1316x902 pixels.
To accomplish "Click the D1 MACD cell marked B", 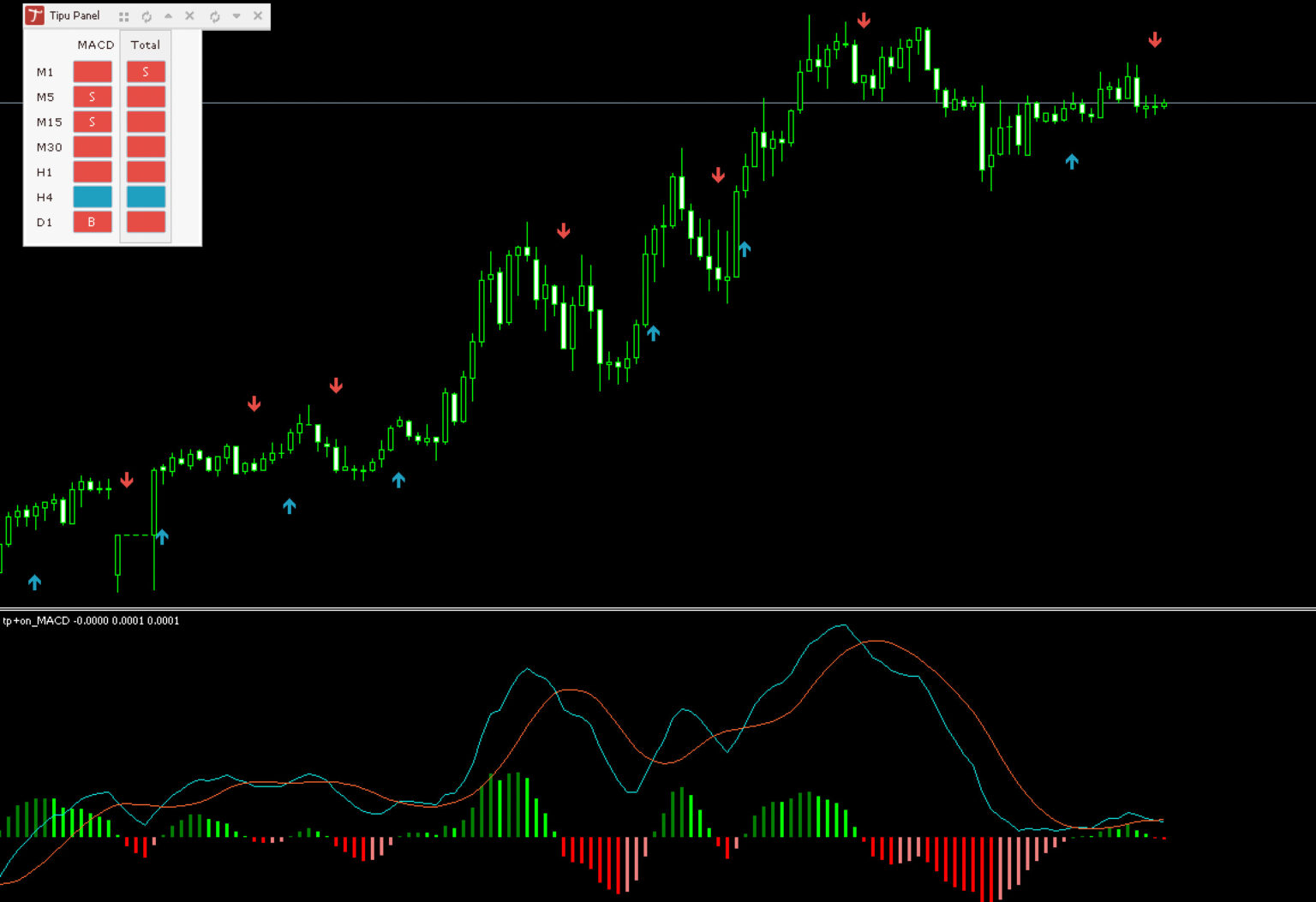I will [93, 222].
